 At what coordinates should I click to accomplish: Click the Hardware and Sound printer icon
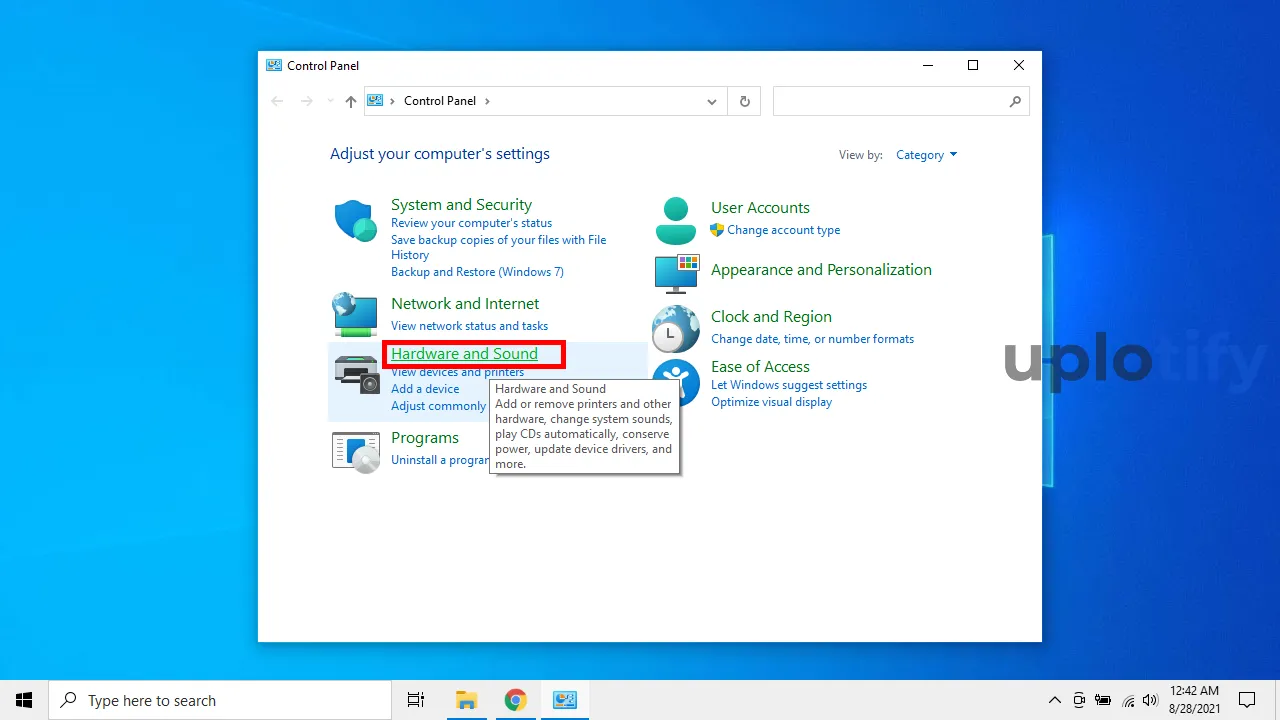pyautogui.click(x=355, y=374)
